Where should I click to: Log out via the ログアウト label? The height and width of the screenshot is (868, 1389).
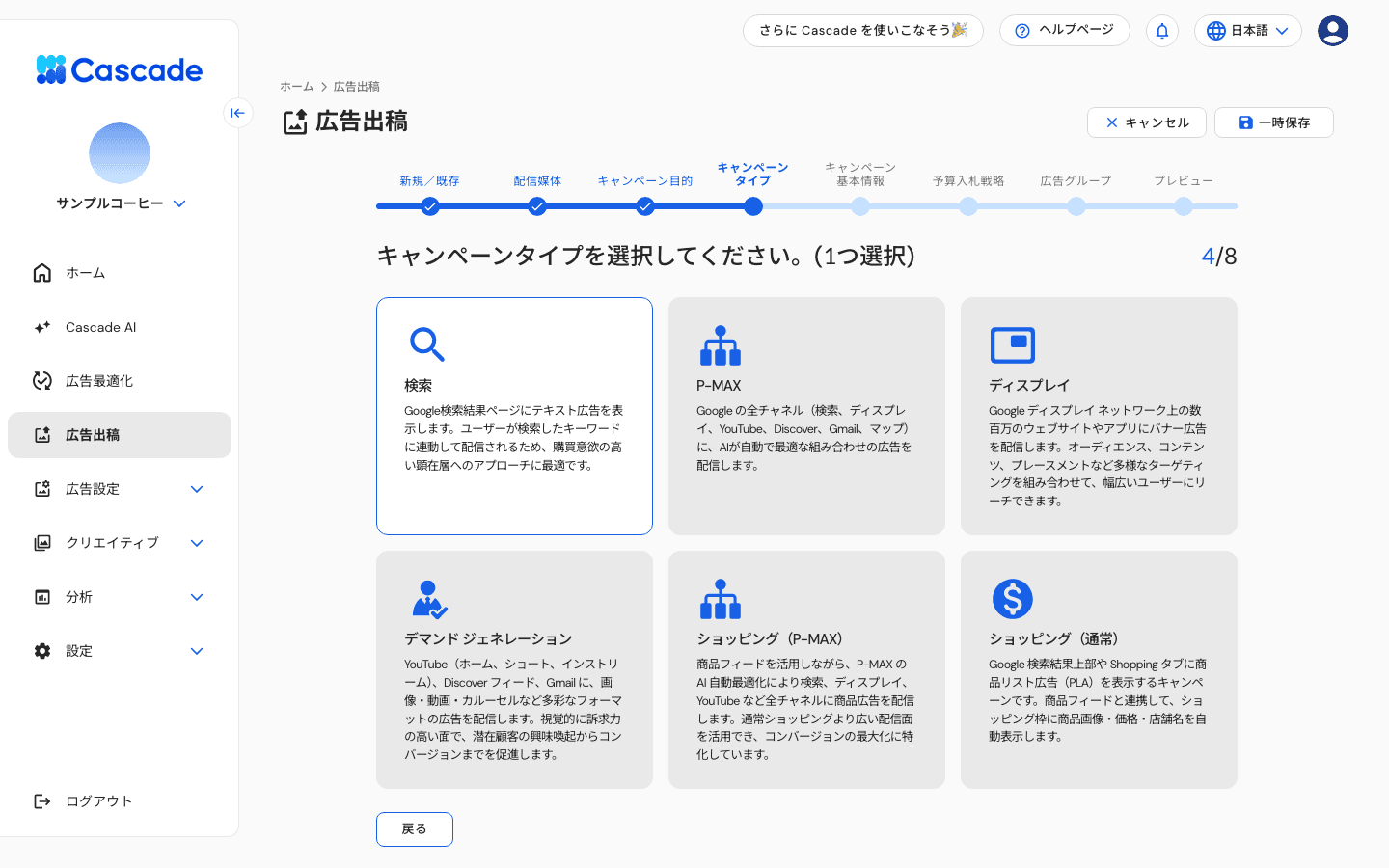(98, 801)
